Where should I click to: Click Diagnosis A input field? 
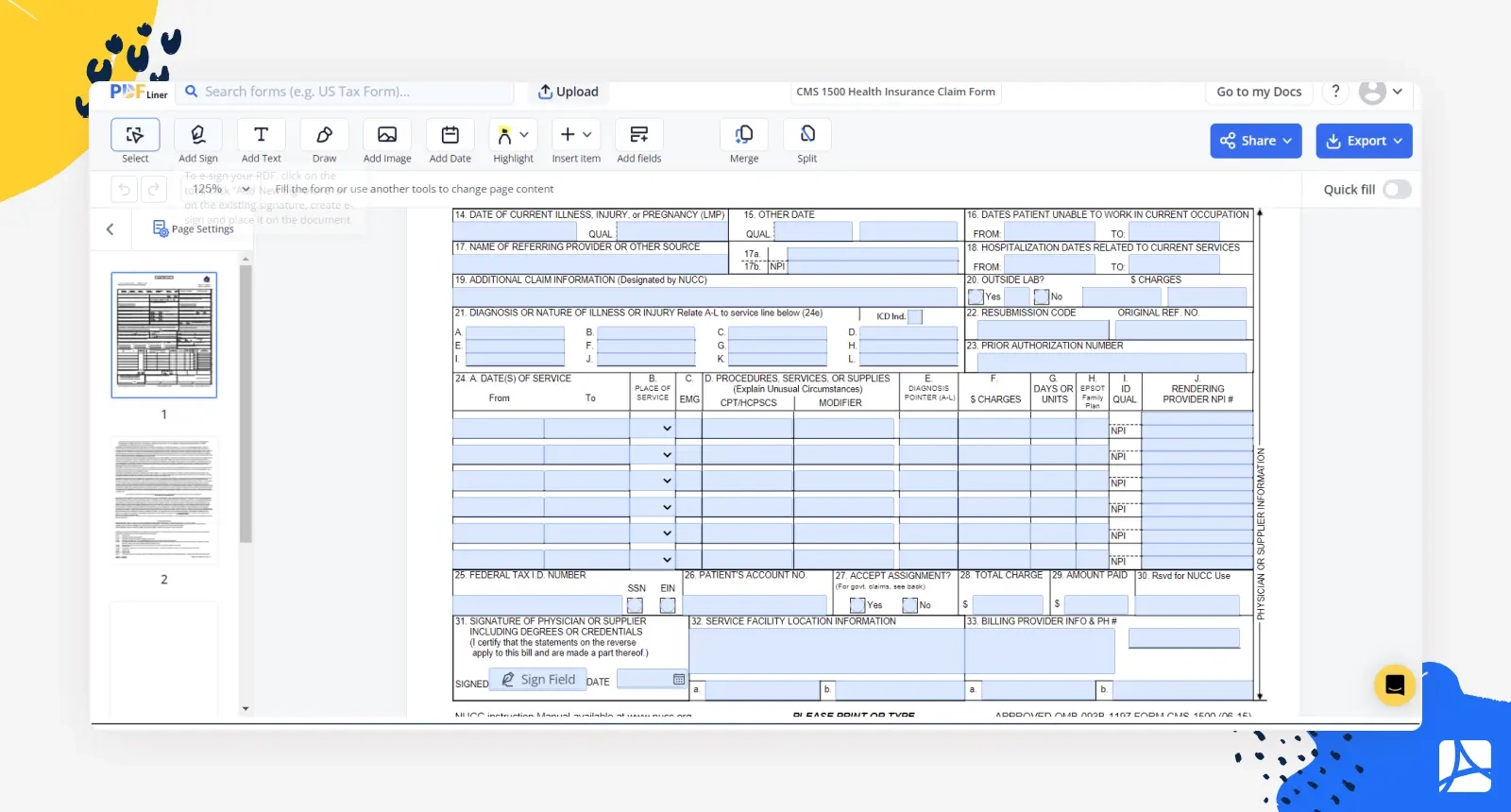pyautogui.click(x=515, y=332)
